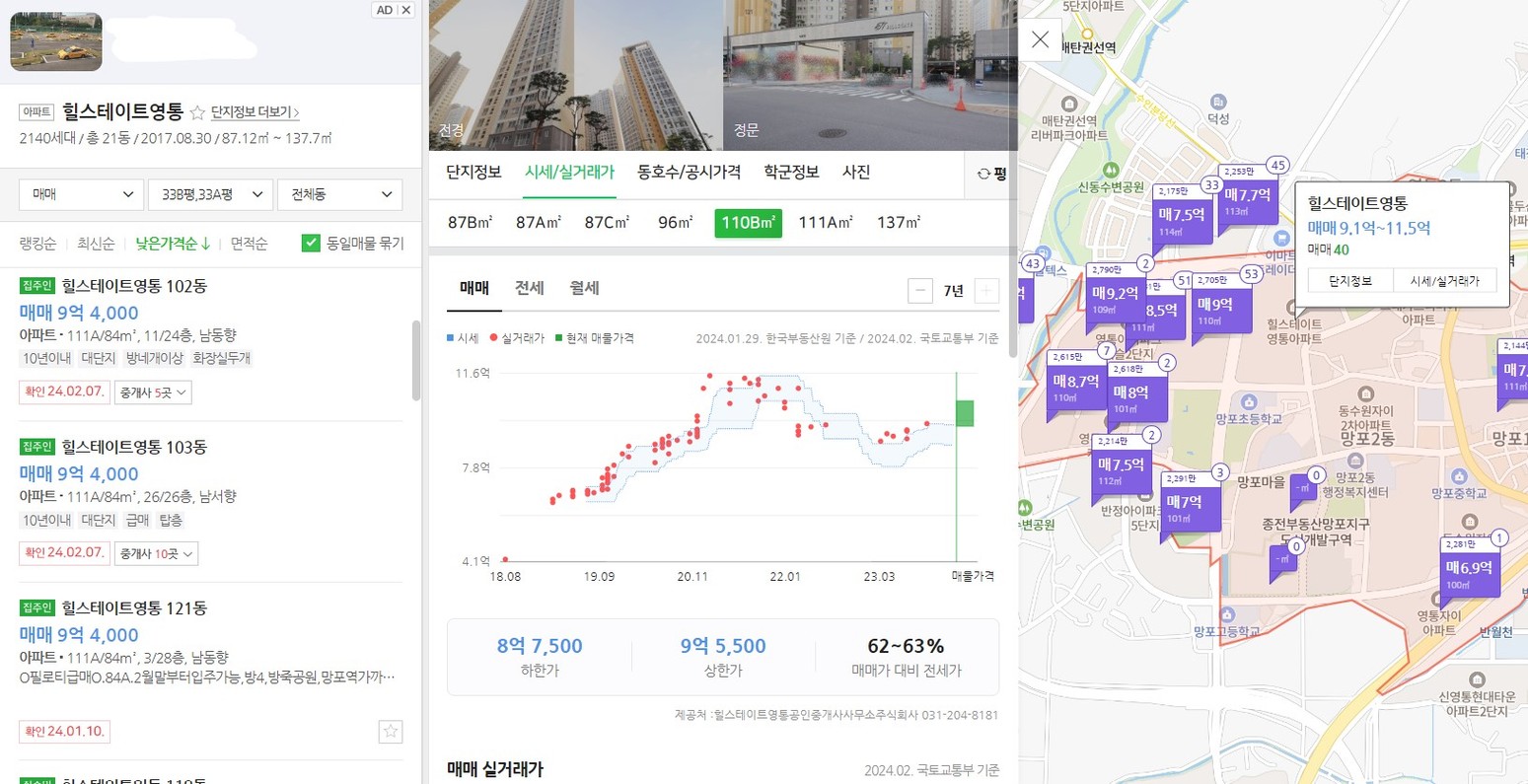Image resolution: width=1528 pixels, height=784 pixels.
Task: Select the 매7.7억 113㎡ map marker
Action: [x=1247, y=200]
